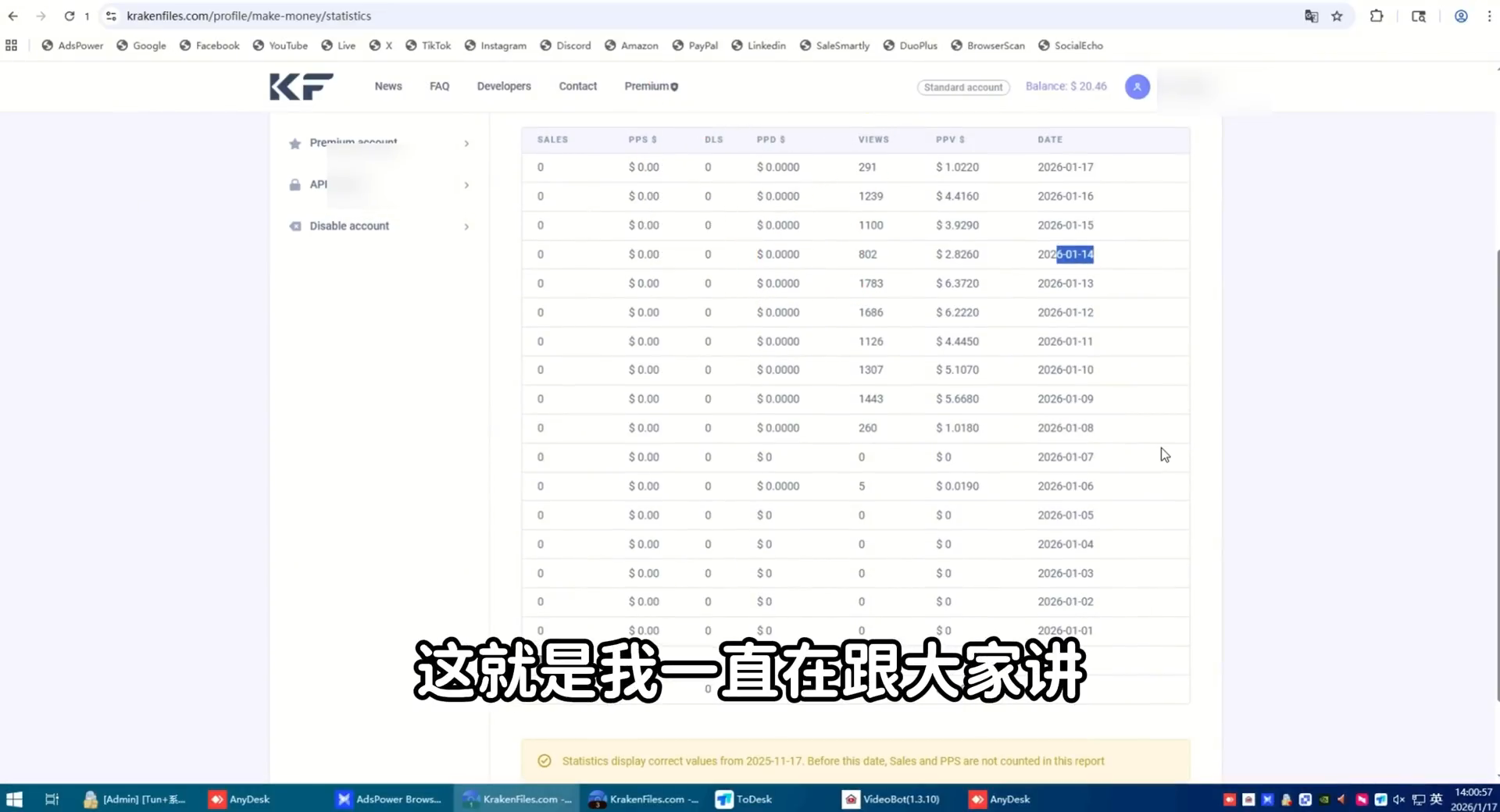Image resolution: width=1500 pixels, height=812 pixels.
Task: Open the browser three-dot menu
Action: coord(1489,16)
